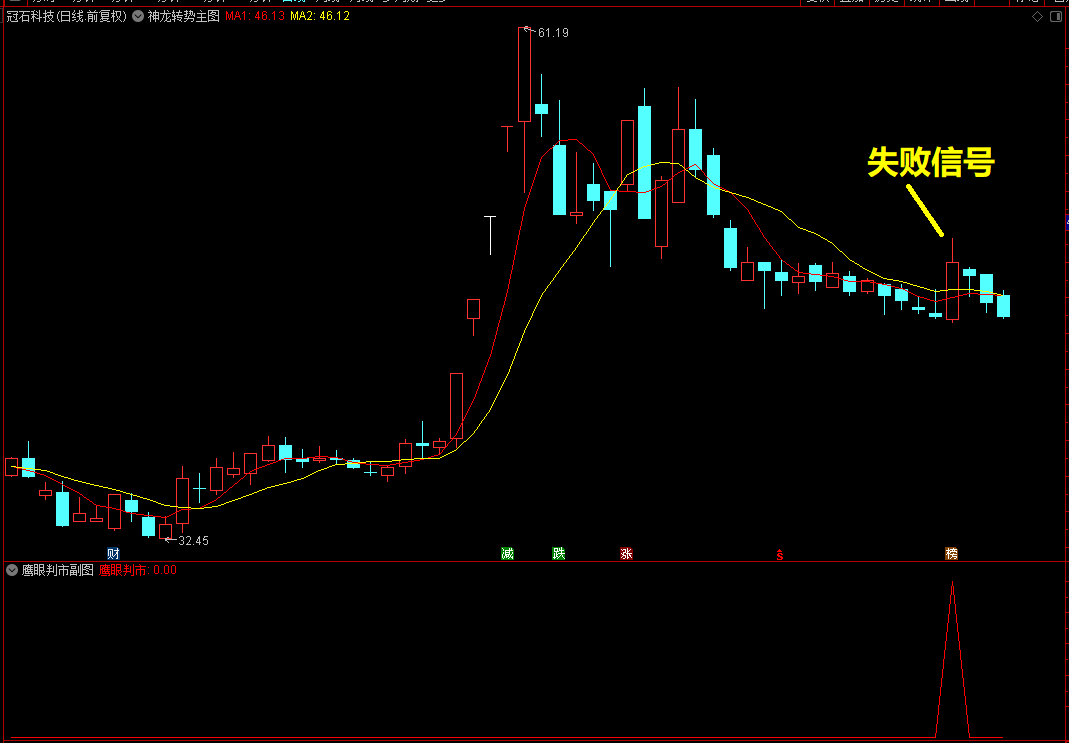Click the 32.45 low price label
1069x743 pixels.
[193, 541]
